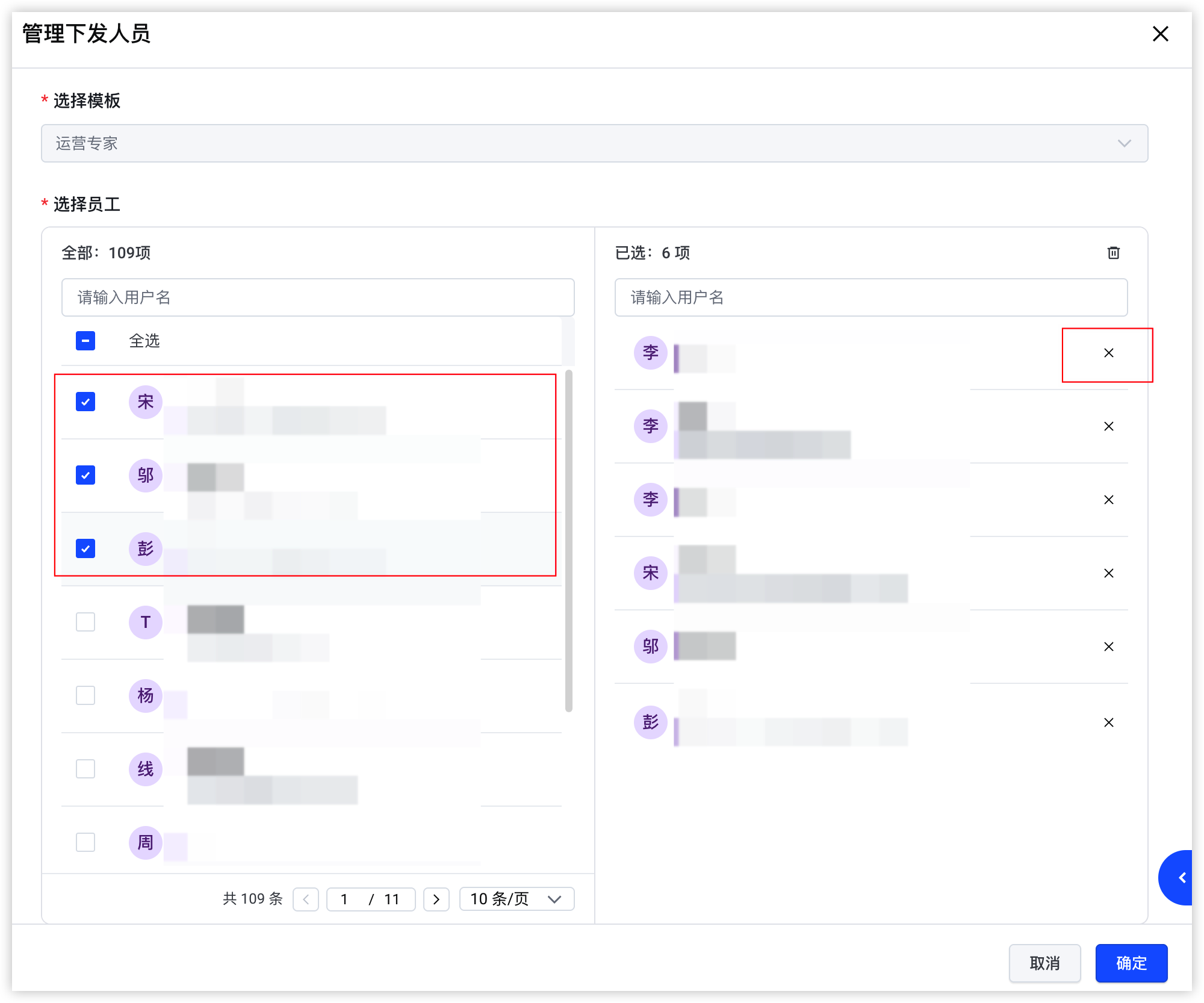The height and width of the screenshot is (1003, 1204).
Task: Check the 线 employee checkbox
Action: (x=85, y=769)
